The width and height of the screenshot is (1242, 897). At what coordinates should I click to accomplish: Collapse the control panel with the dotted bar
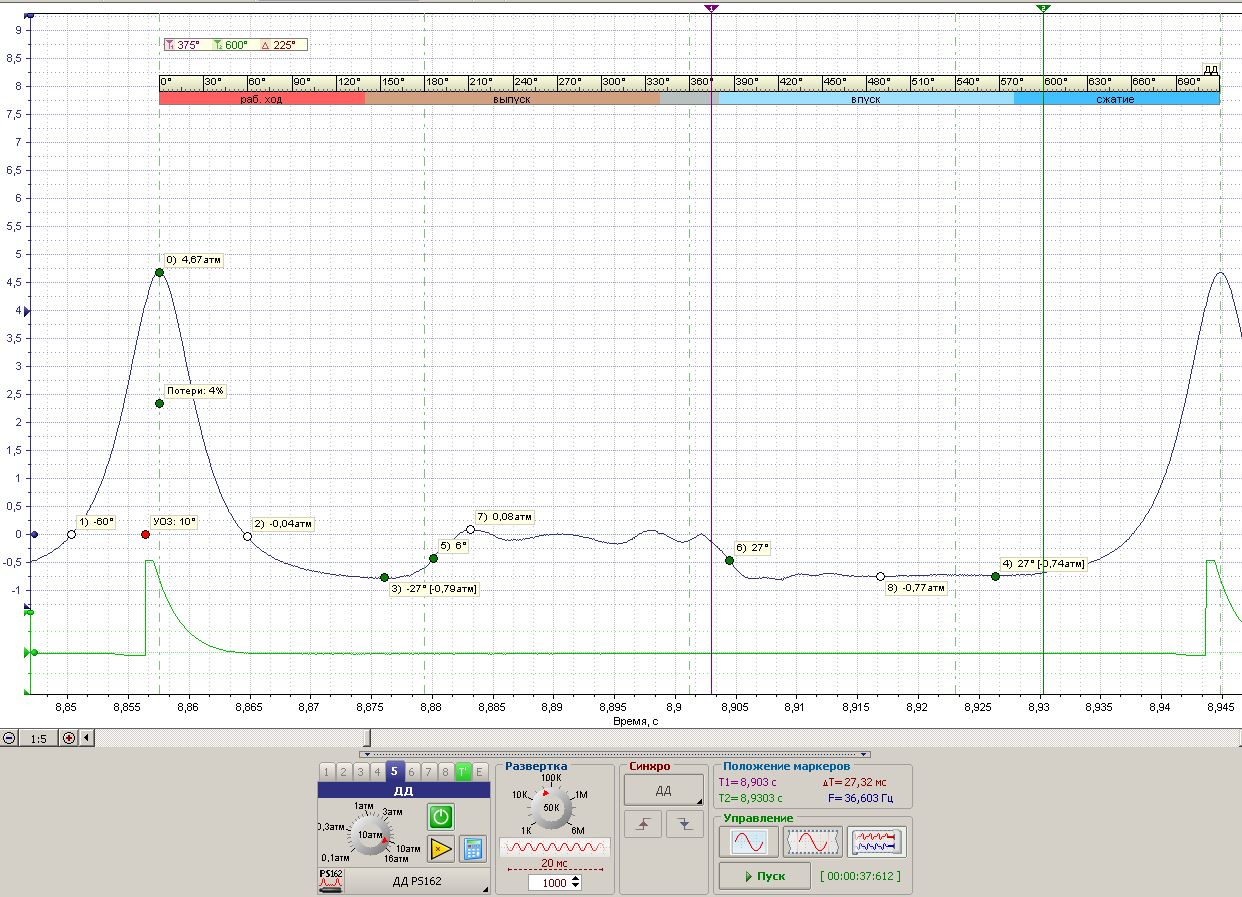pos(617,754)
